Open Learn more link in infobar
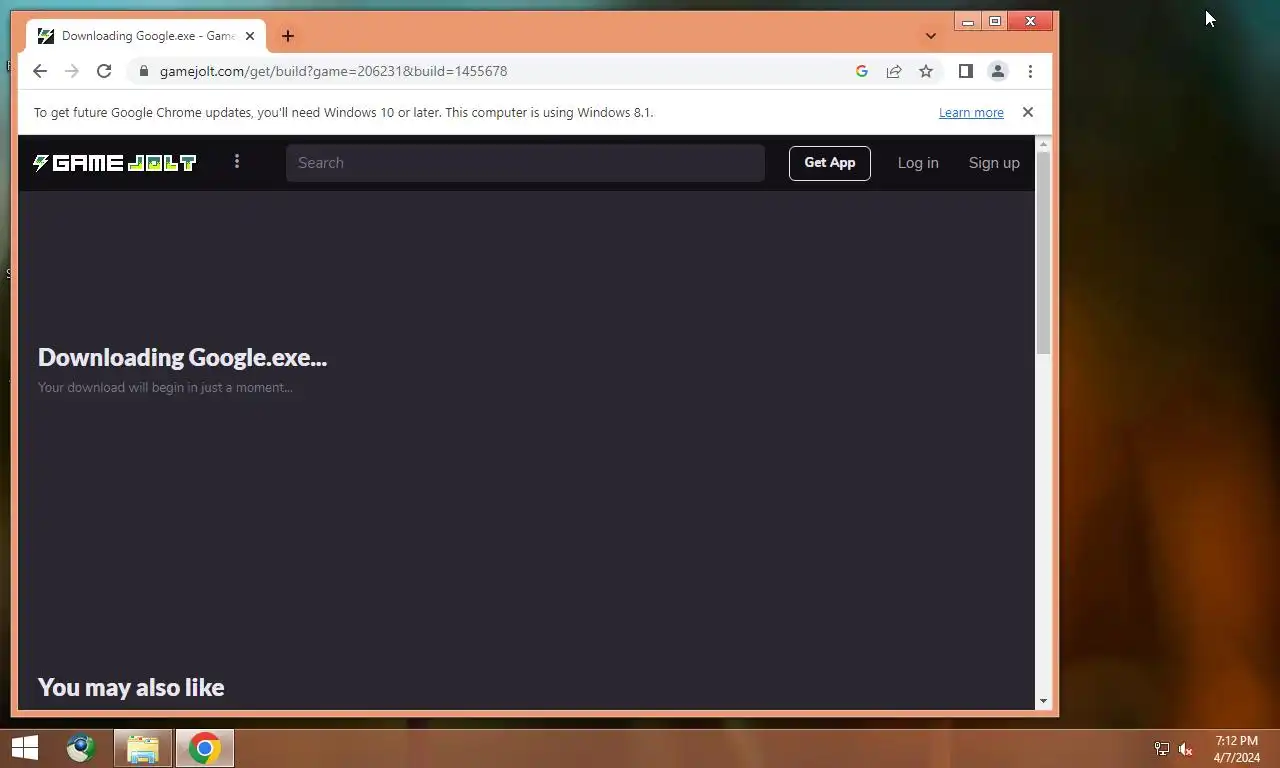The height and width of the screenshot is (768, 1280). click(x=971, y=113)
